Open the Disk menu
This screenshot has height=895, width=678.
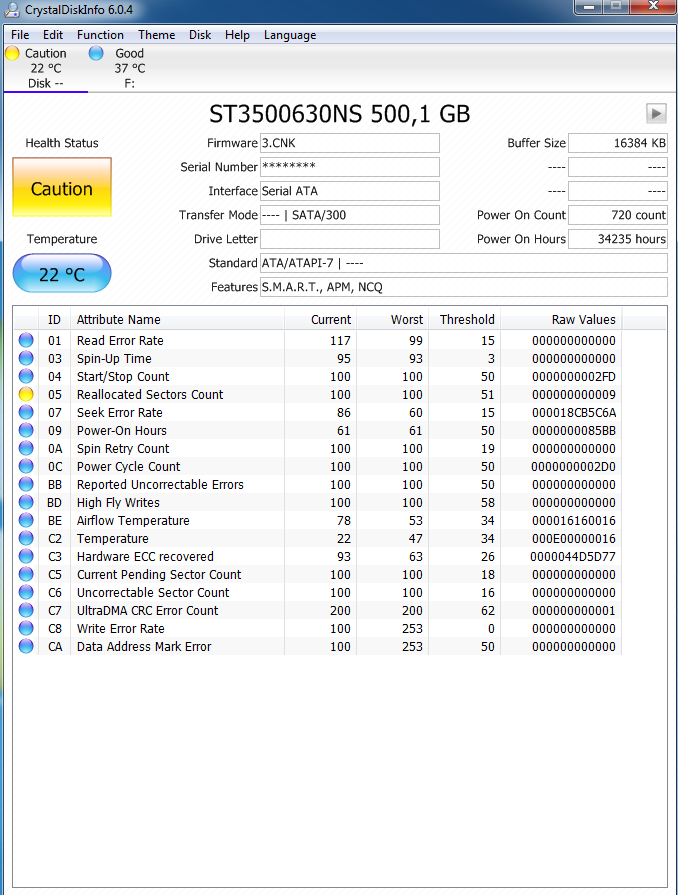200,35
